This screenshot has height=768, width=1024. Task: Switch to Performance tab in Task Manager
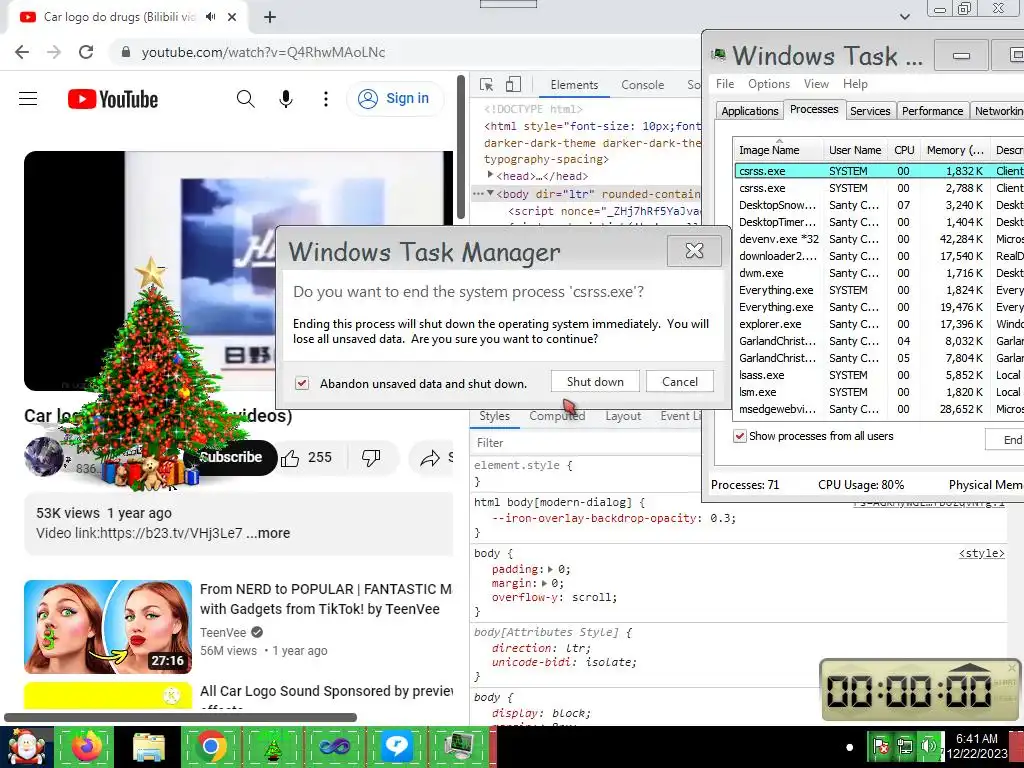(932, 110)
